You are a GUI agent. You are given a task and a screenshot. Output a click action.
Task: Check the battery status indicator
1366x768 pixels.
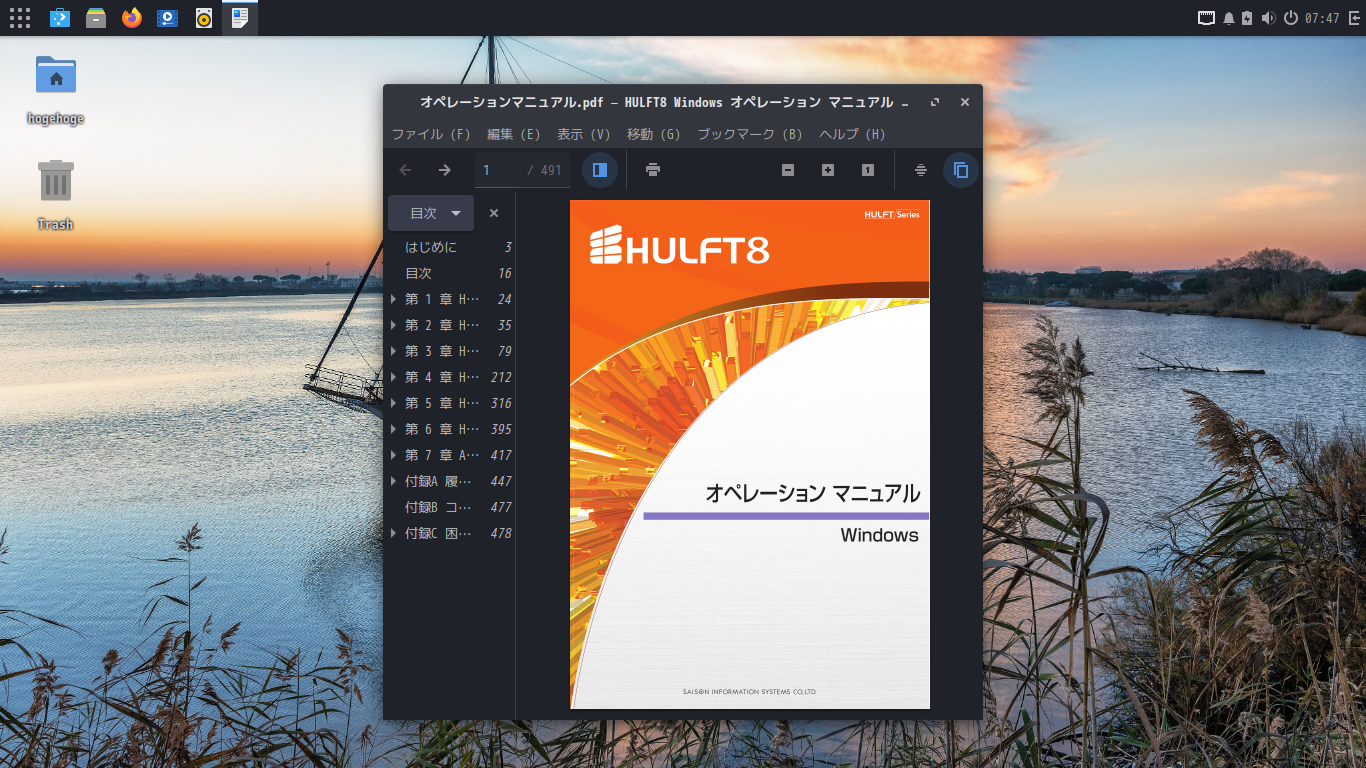pos(1247,18)
